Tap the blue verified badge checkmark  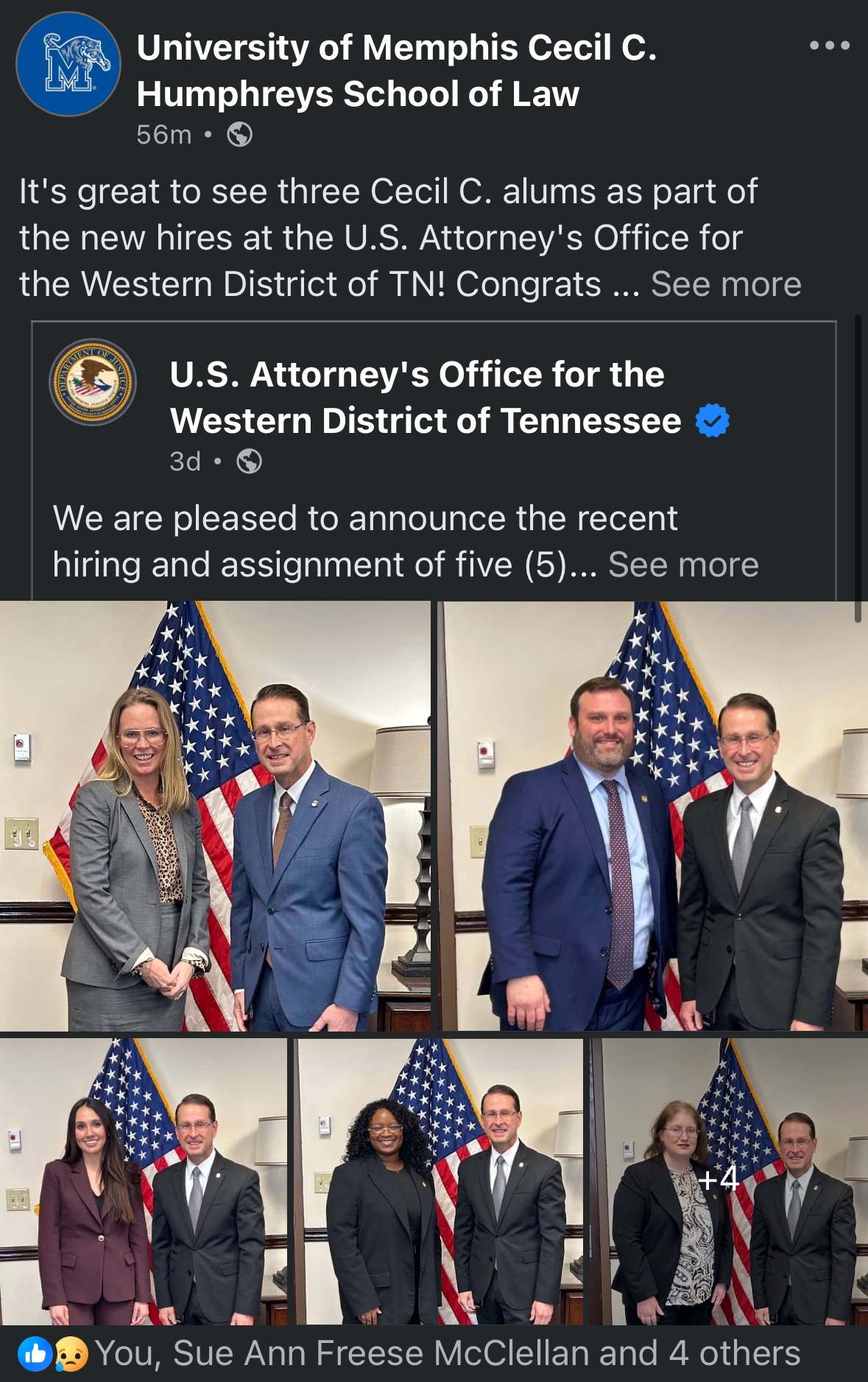pyautogui.click(x=713, y=420)
